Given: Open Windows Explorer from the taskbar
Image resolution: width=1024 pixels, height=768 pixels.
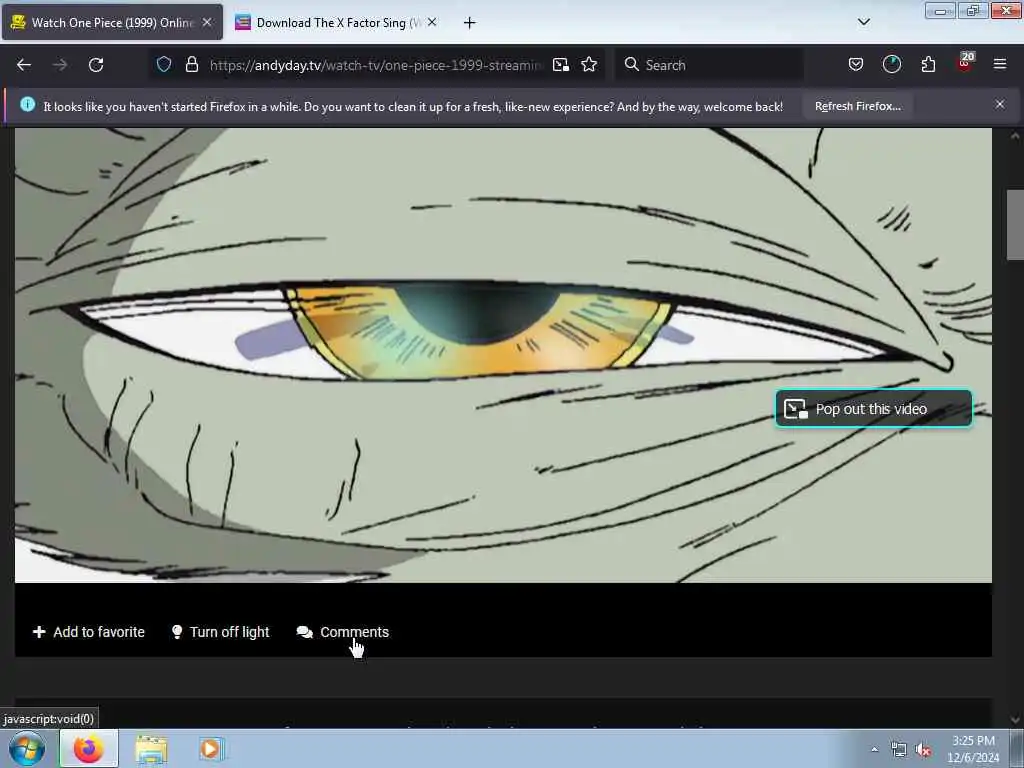Looking at the screenshot, I should click(x=152, y=748).
